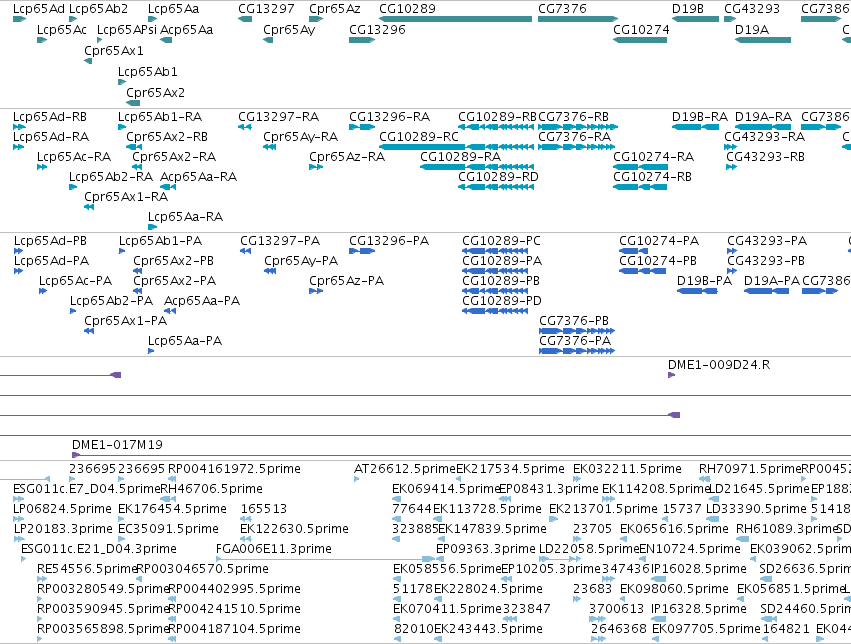
Task: Select protein label CG10289-PC
Action: (501, 240)
